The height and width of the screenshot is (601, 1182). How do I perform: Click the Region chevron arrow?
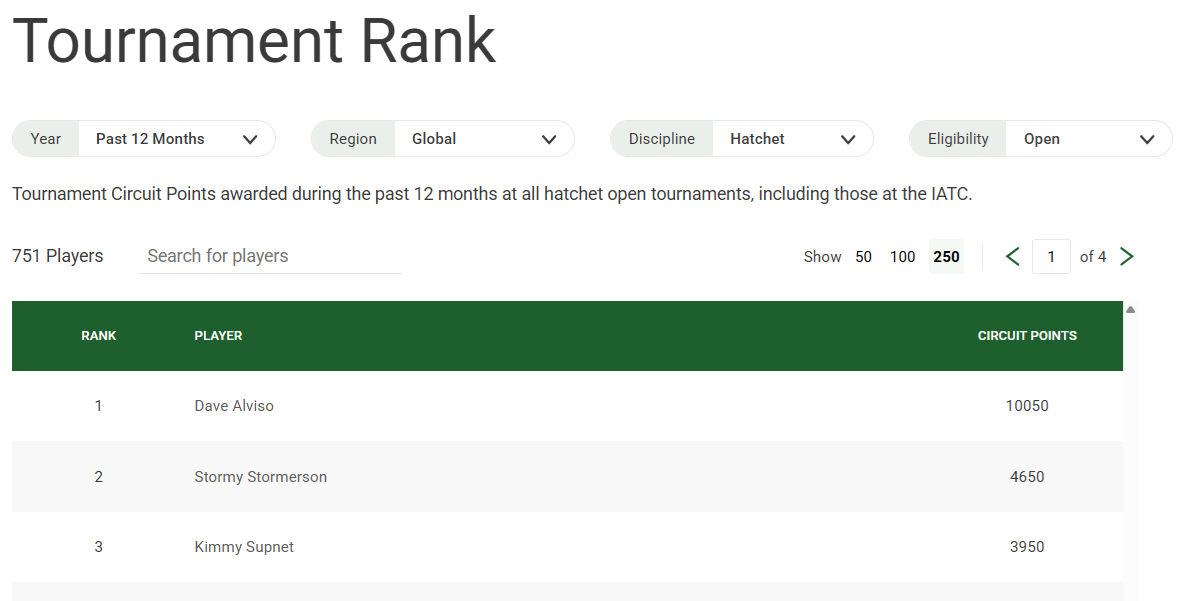pyautogui.click(x=549, y=140)
